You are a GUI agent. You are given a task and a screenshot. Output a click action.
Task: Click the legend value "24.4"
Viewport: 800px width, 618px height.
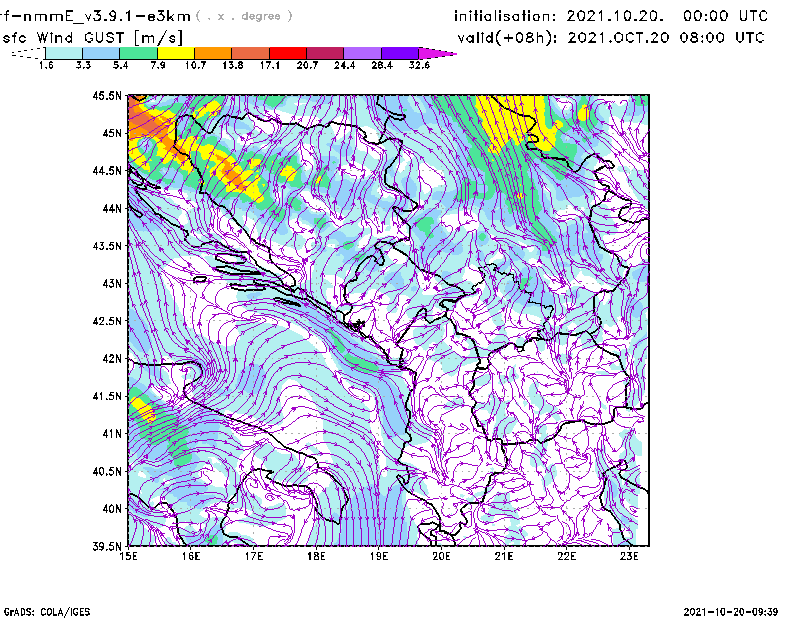(x=344, y=65)
